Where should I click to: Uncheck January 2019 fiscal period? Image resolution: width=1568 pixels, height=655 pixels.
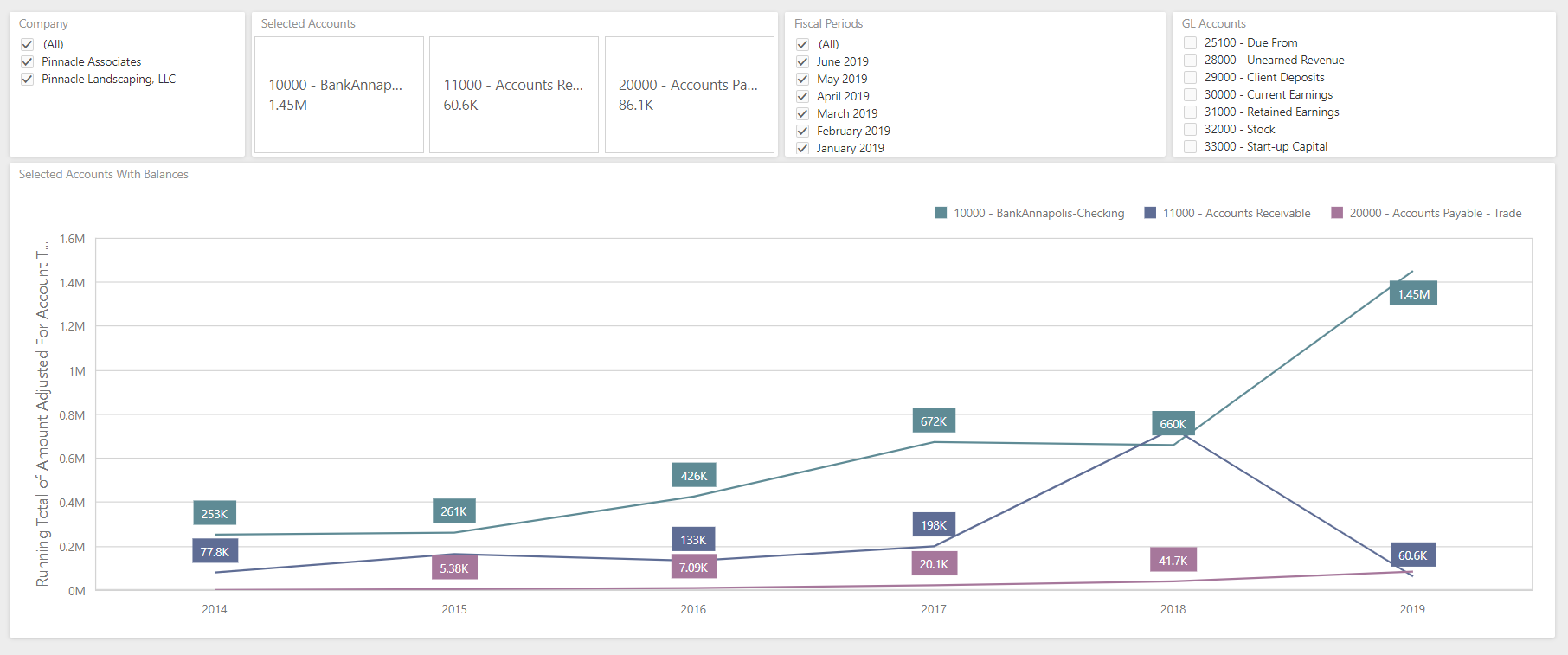pyautogui.click(x=802, y=148)
